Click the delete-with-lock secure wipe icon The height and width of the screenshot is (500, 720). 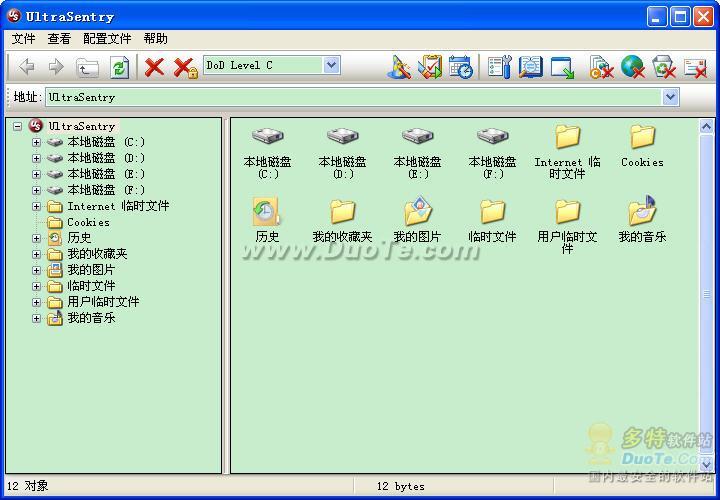tap(185, 67)
